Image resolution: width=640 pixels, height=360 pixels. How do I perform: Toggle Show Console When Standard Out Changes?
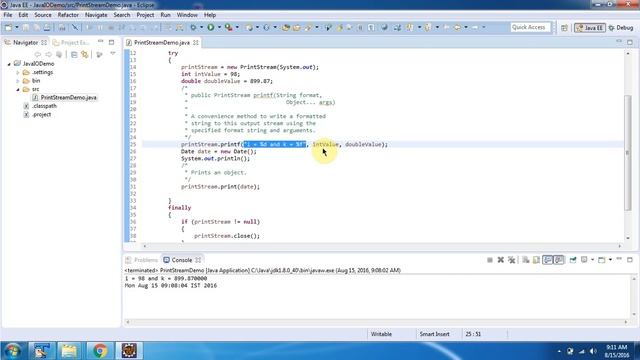click(x=547, y=260)
